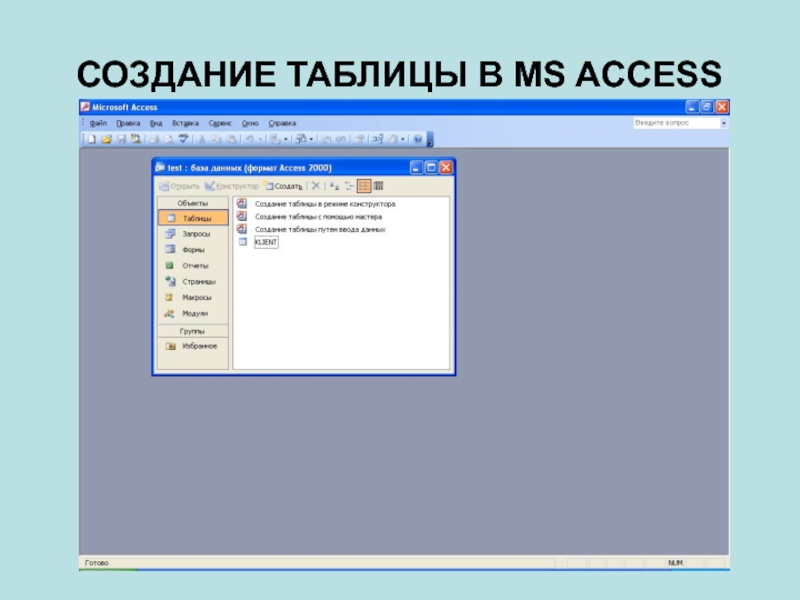The image size is (800, 600).
Task: Select the KLIENT table
Action: pos(266,242)
